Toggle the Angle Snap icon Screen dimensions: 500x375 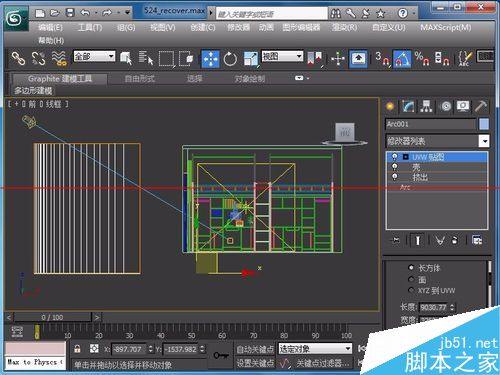(402, 59)
